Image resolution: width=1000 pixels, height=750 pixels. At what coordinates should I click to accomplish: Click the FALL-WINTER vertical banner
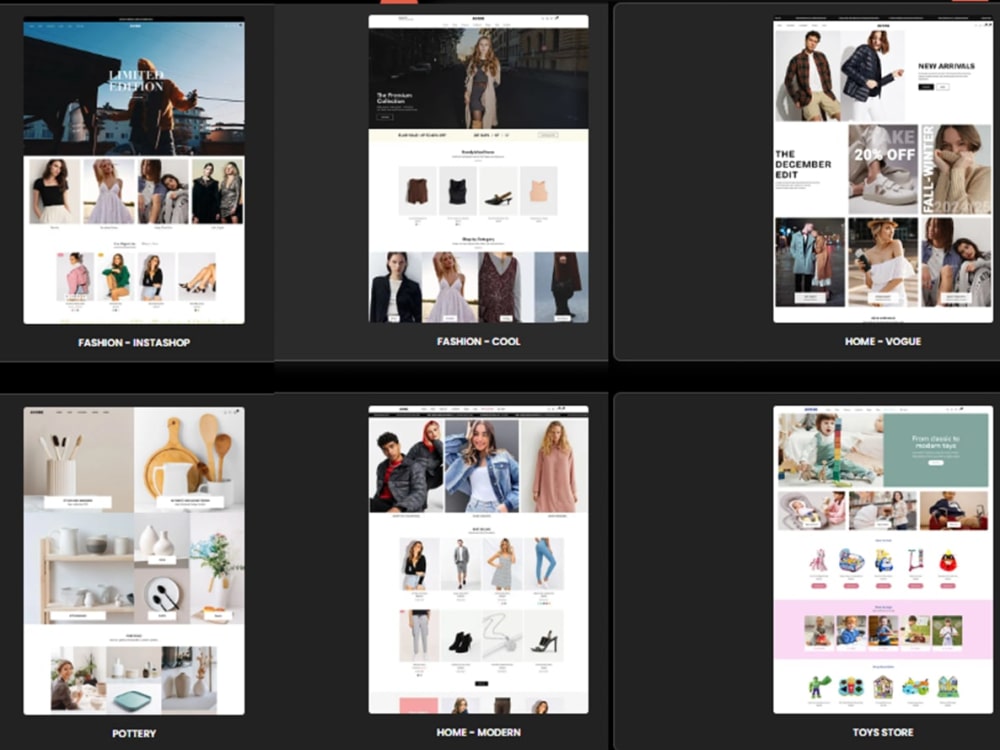point(956,169)
